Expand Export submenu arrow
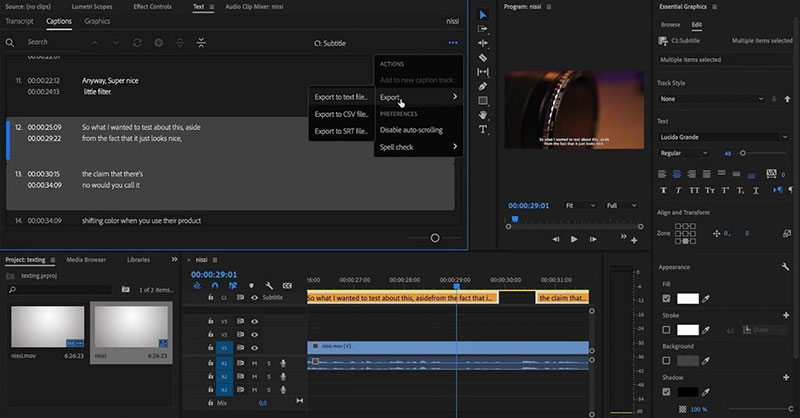The image size is (800, 418). tap(455, 96)
